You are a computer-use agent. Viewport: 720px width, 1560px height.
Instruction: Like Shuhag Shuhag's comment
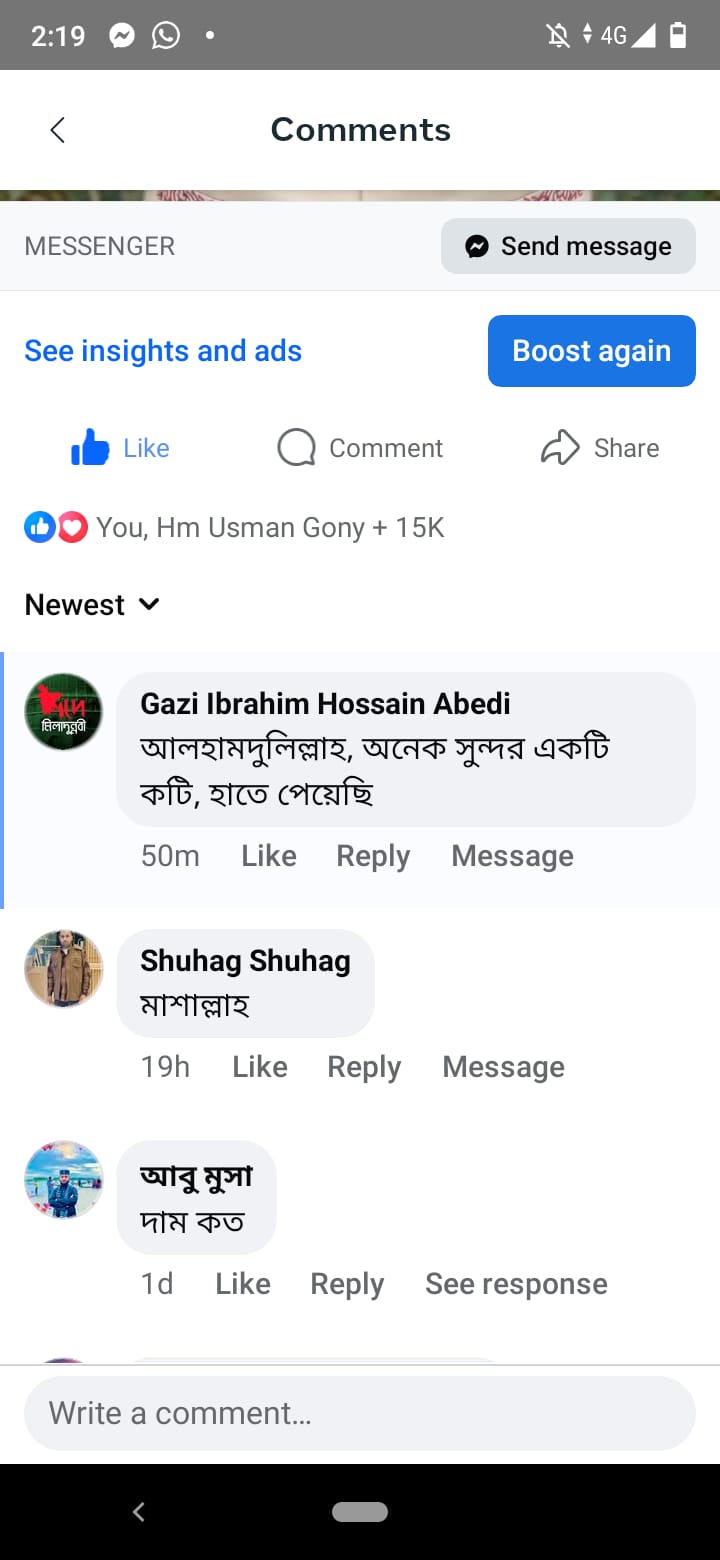[x=260, y=1067]
